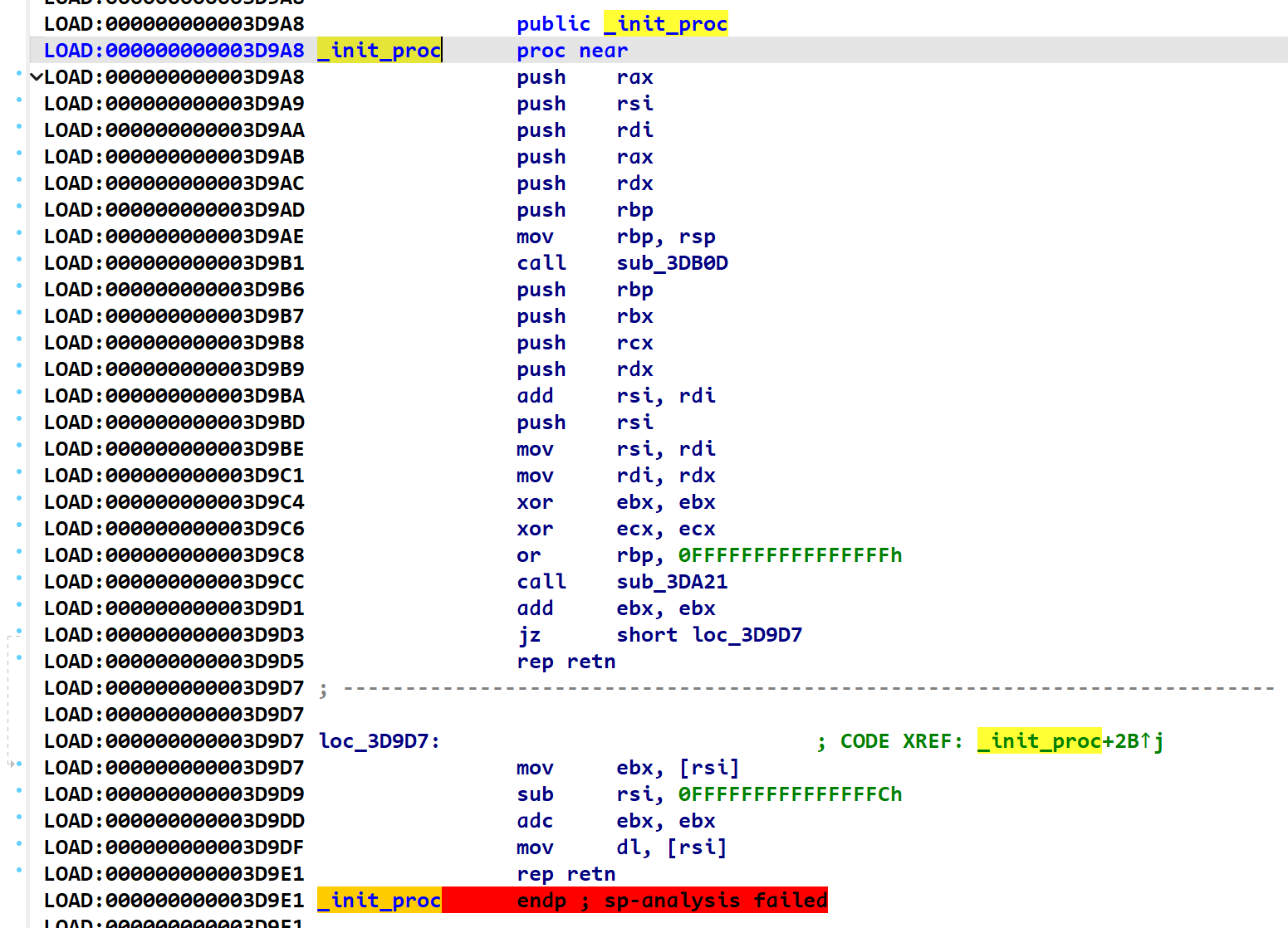This screenshot has height=928, width=1288.
Task: Click address LOAD:000000000003D9AB
Action: click(x=174, y=157)
